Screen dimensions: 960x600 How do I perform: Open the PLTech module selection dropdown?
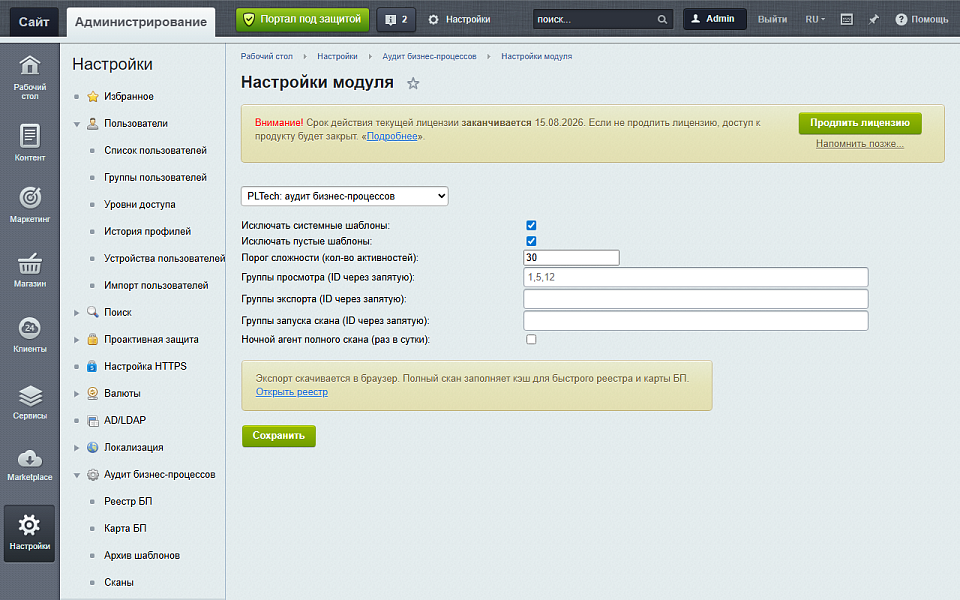click(x=345, y=196)
